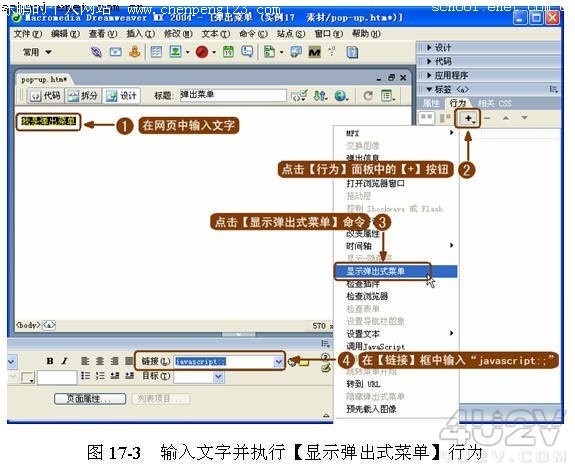Click the black M icon in Insert bar

tap(315, 52)
